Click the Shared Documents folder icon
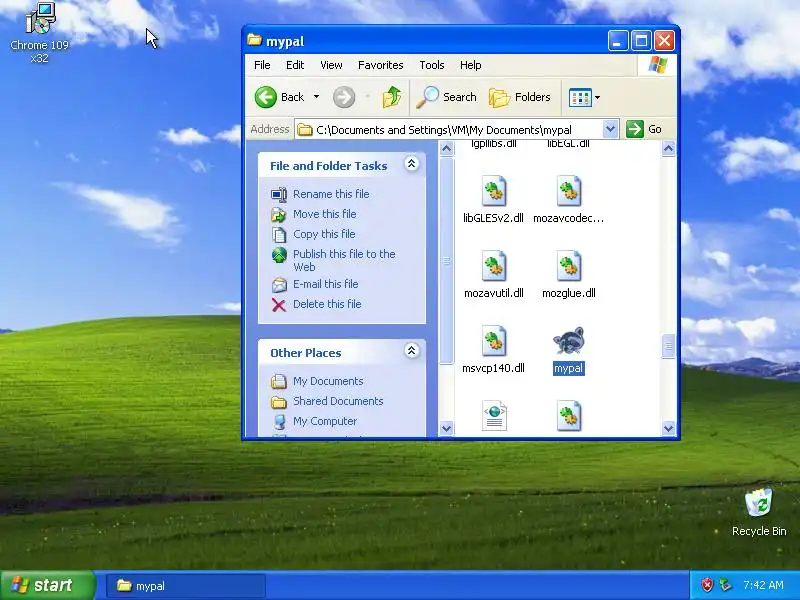 pyautogui.click(x=279, y=402)
